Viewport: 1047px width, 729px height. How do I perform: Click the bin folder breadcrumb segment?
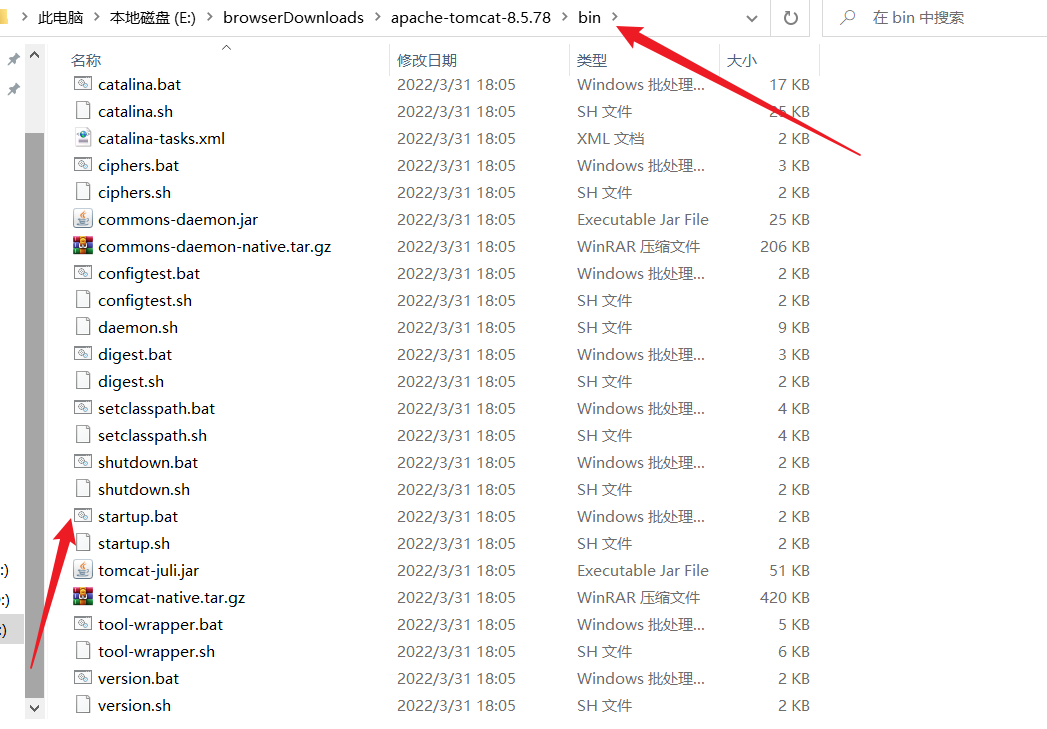click(589, 17)
